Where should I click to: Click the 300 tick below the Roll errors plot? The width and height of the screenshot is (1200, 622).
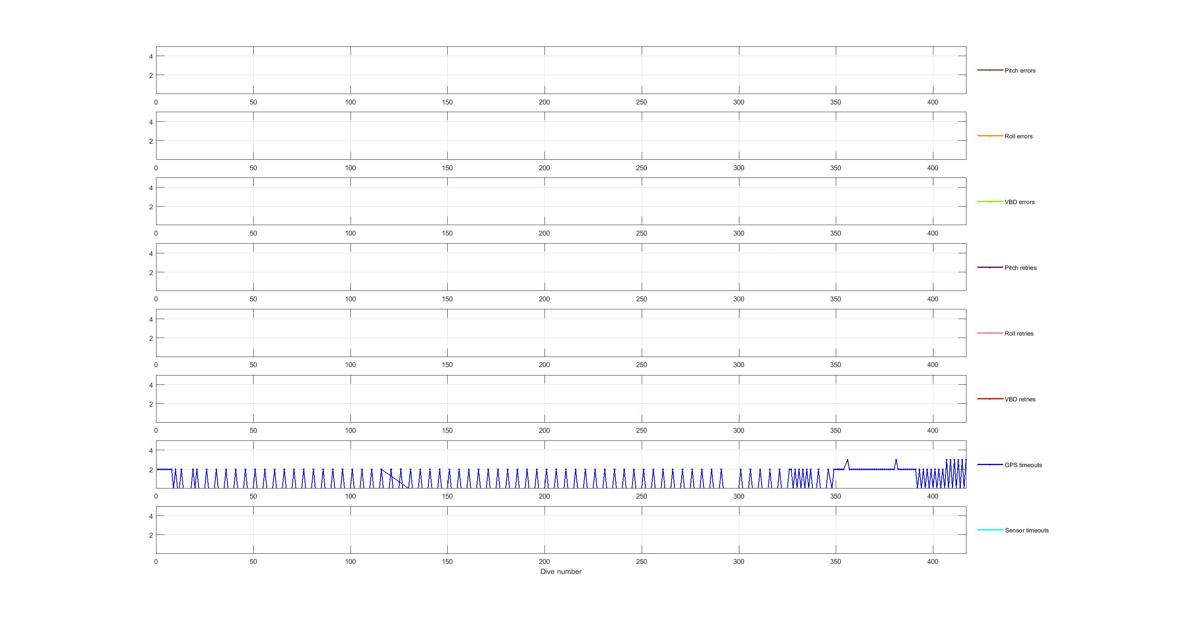pyautogui.click(x=739, y=167)
